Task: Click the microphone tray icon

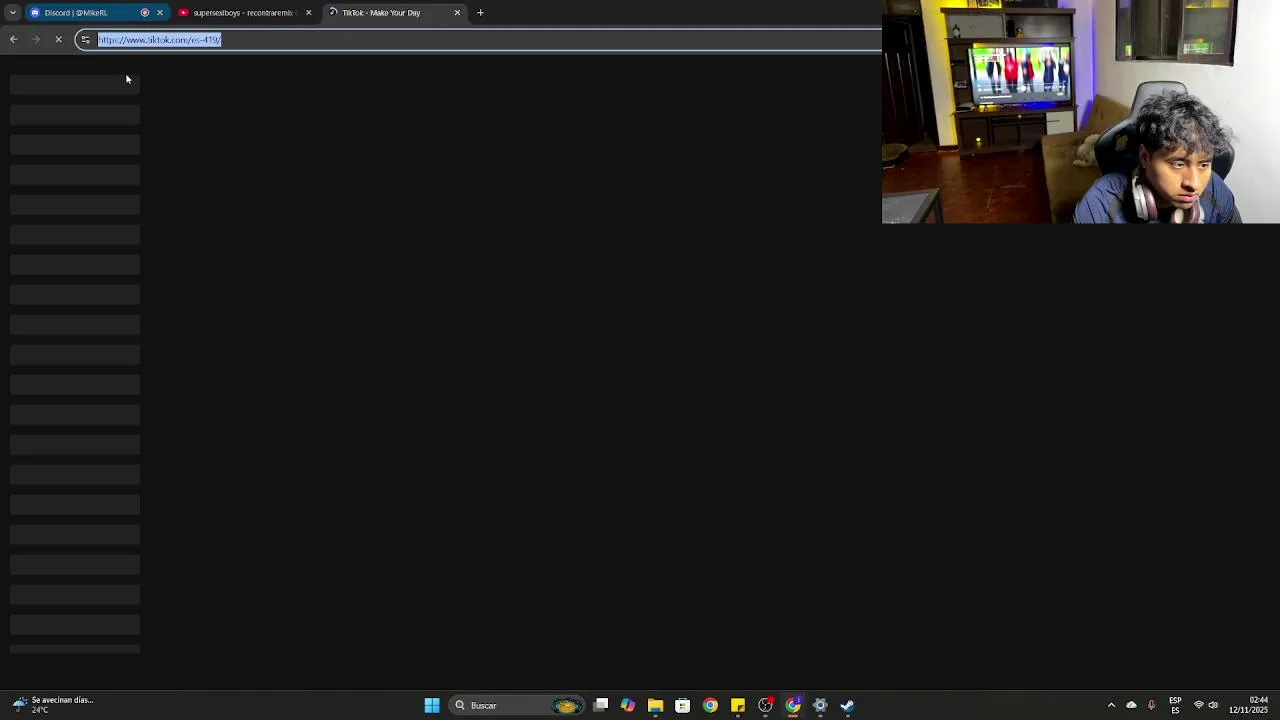Action: tap(1151, 706)
